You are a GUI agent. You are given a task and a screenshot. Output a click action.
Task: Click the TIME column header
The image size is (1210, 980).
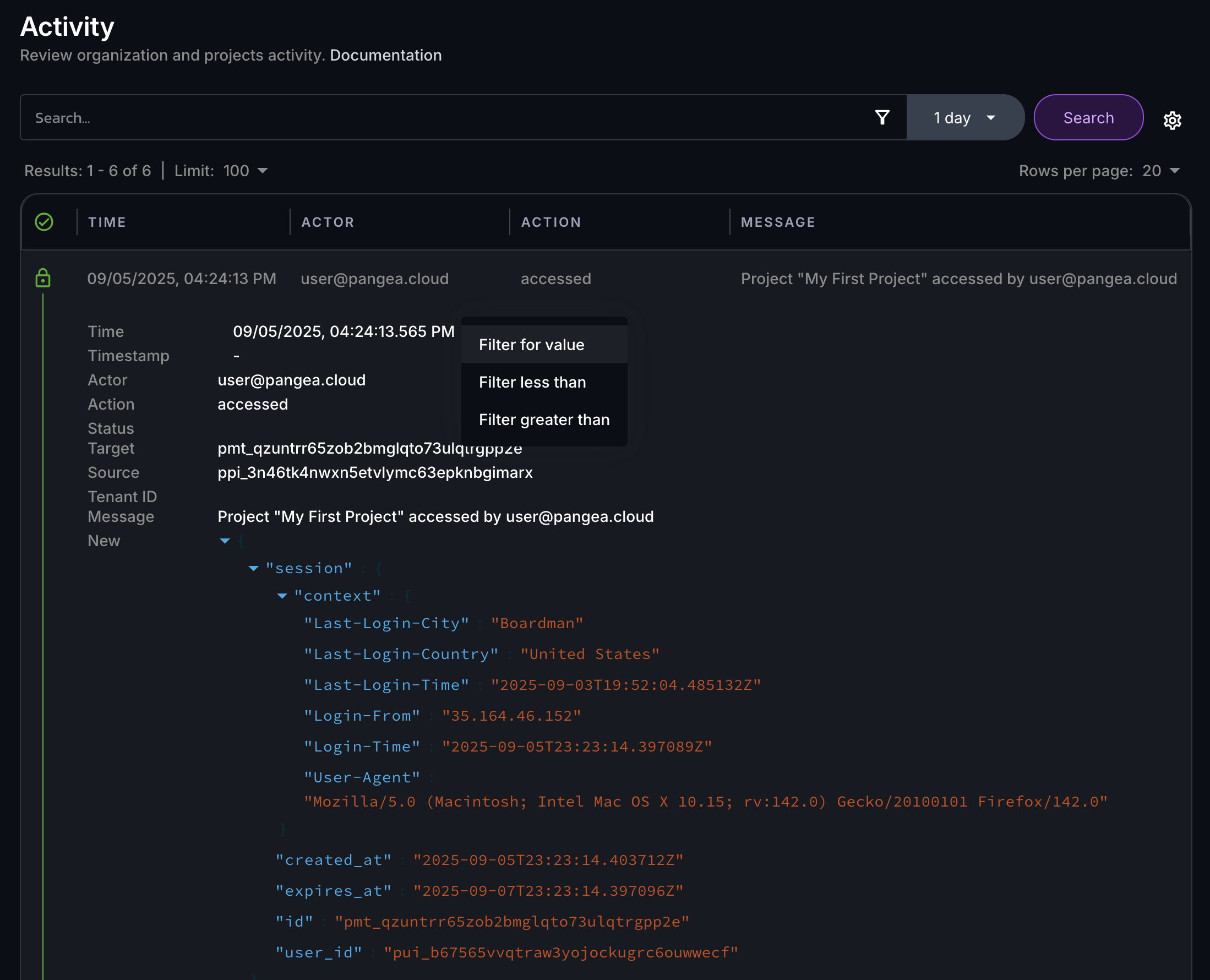click(107, 222)
